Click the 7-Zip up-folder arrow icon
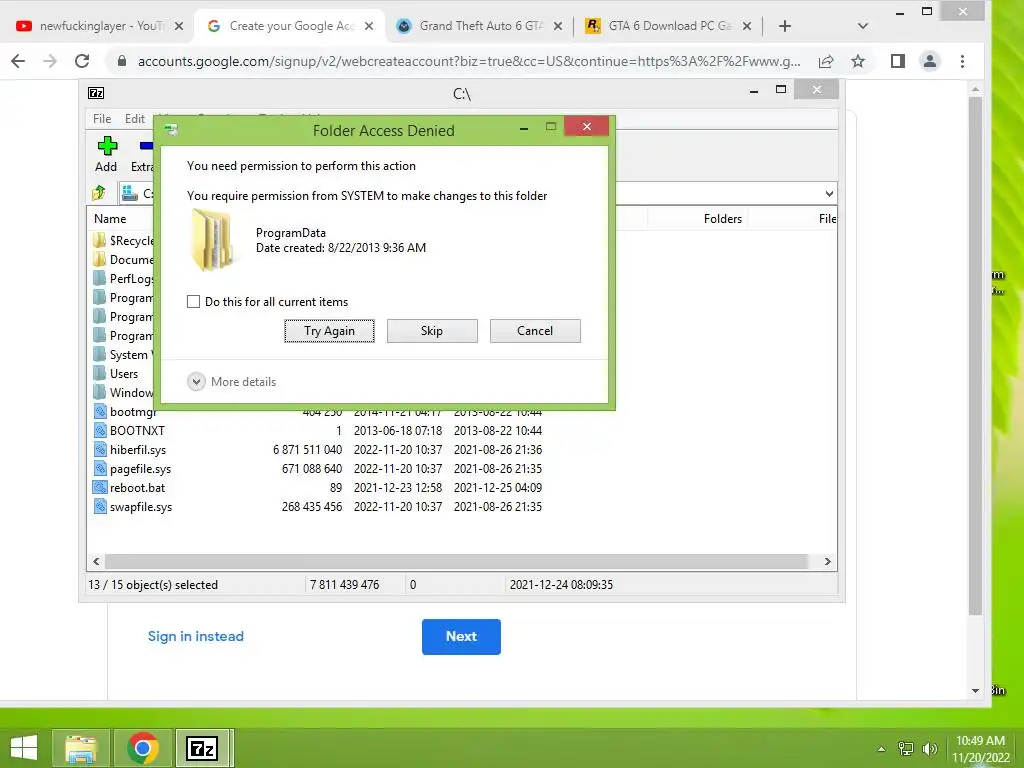The image size is (1024, 768). pos(99,193)
